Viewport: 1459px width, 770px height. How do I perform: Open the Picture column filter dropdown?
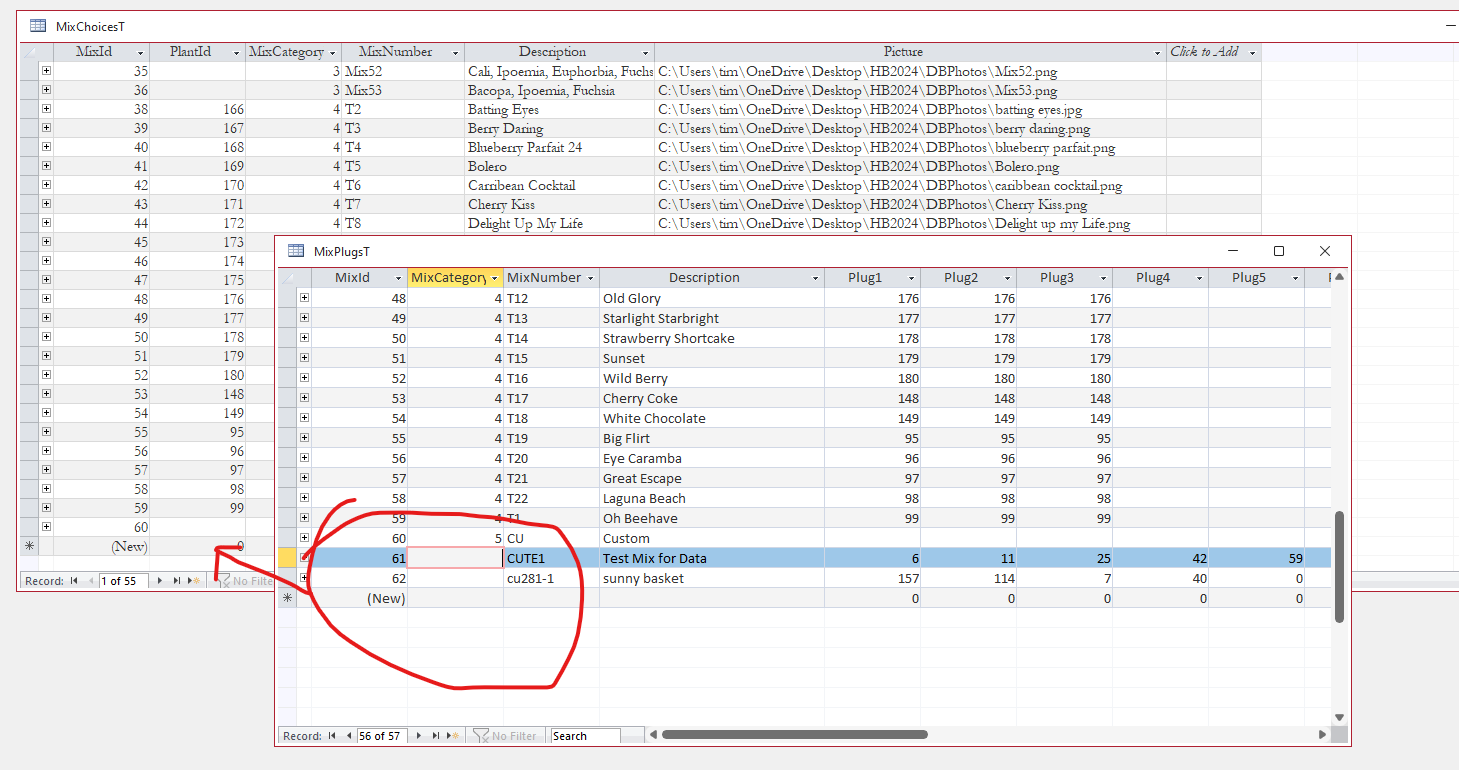pos(1156,51)
